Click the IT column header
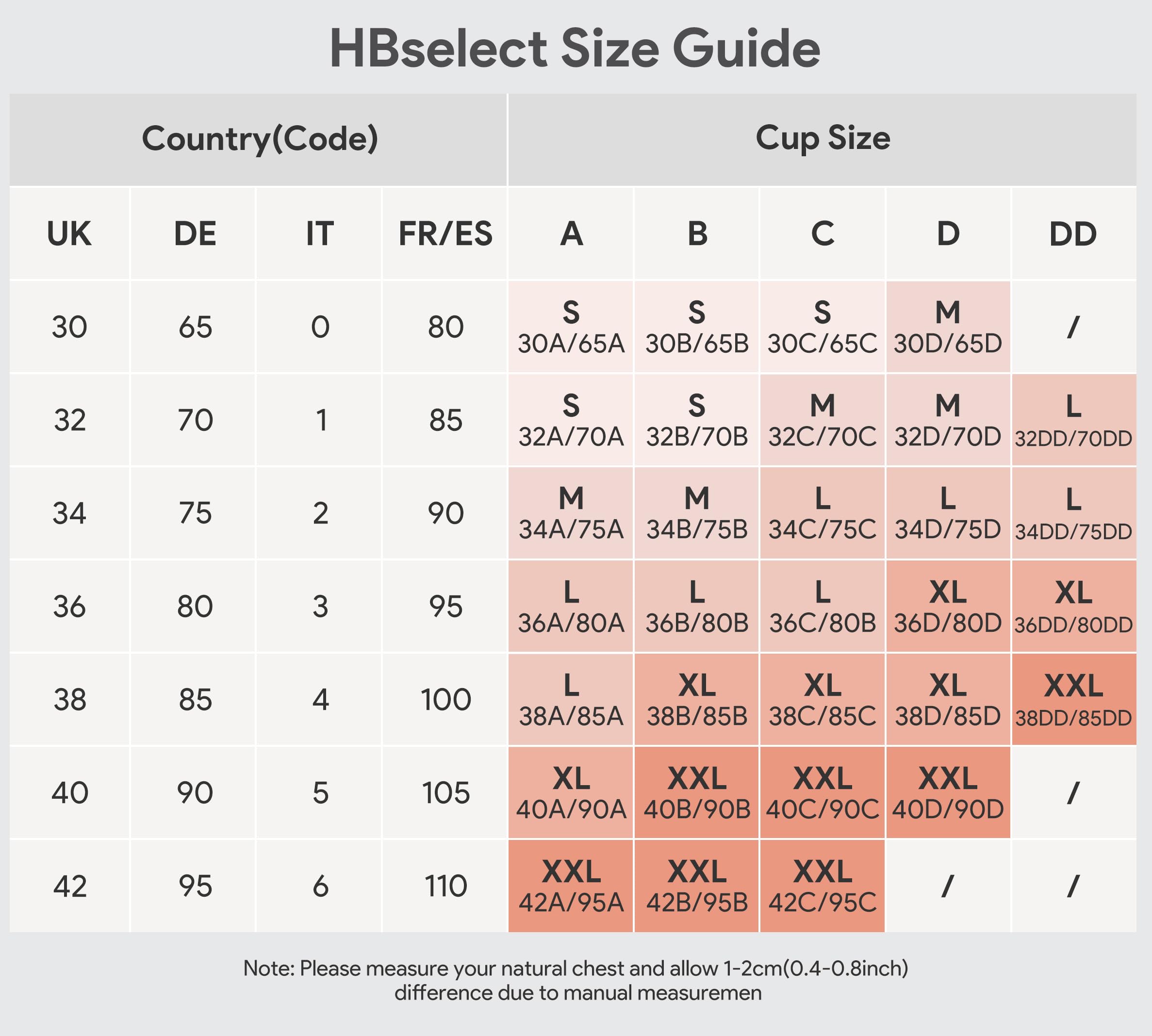1152x1036 pixels. tap(320, 234)
